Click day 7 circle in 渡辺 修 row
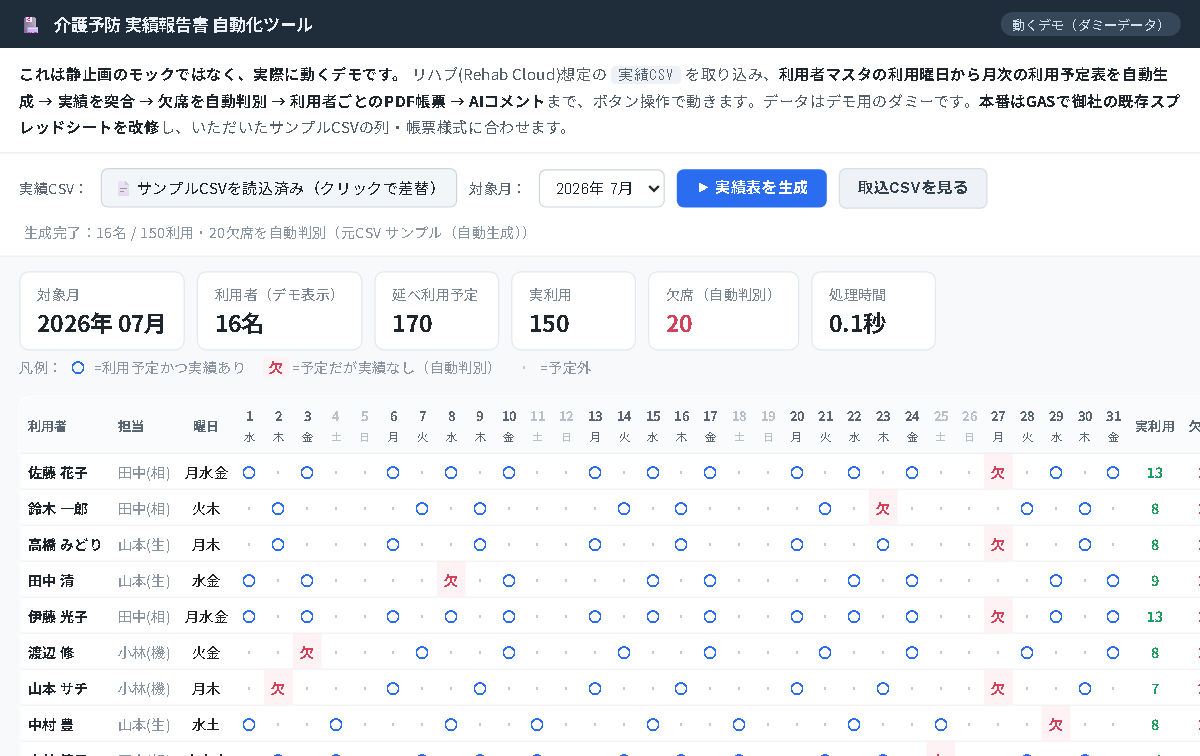This screenshot has width=1200, height=756. tap(422, 652)
